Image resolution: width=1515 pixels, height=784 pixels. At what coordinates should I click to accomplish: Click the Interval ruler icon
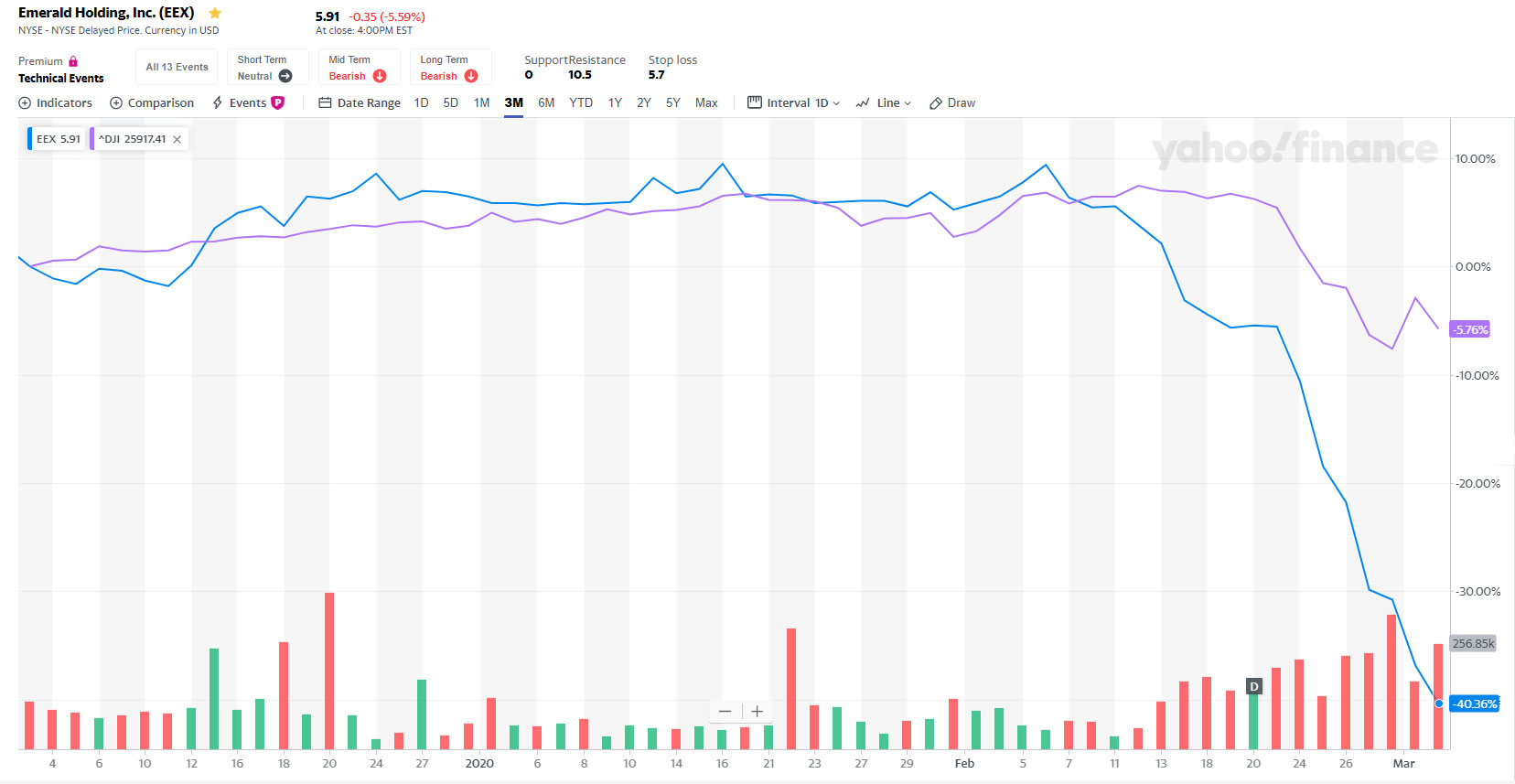755,102
